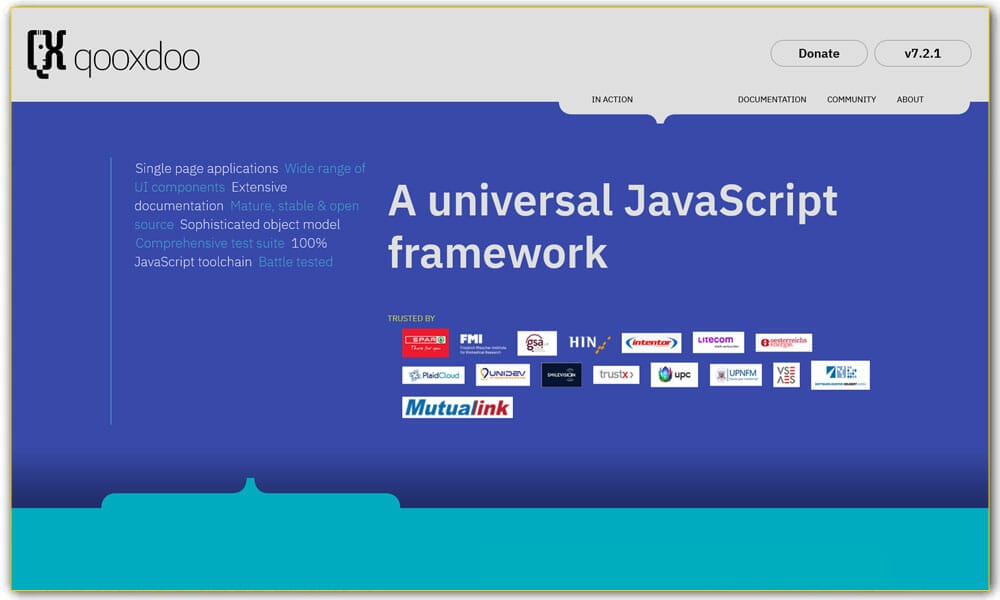
Task: Click the PlaidCloud logo
Action: pos(433,374)
